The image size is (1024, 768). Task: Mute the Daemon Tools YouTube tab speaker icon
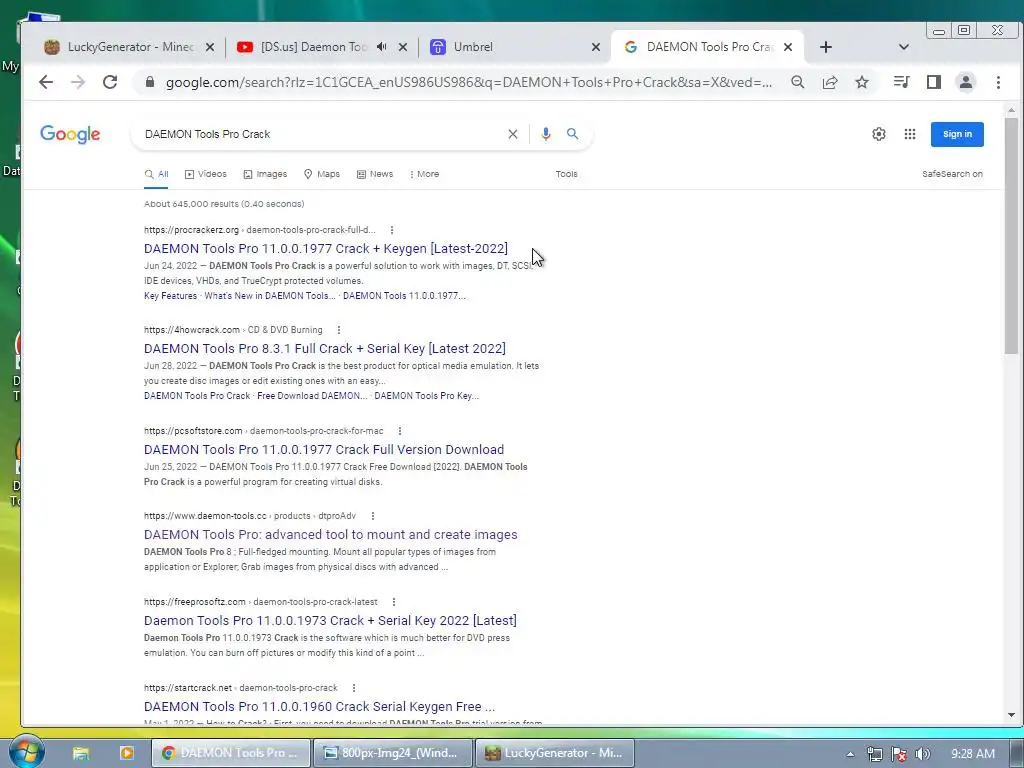coord(381,47)
